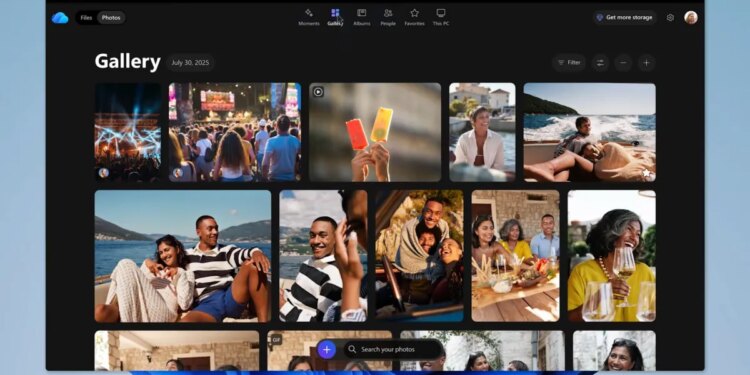Click the person avatar on crowd photo
Screen dimensions: 750x375
(178, 173)
